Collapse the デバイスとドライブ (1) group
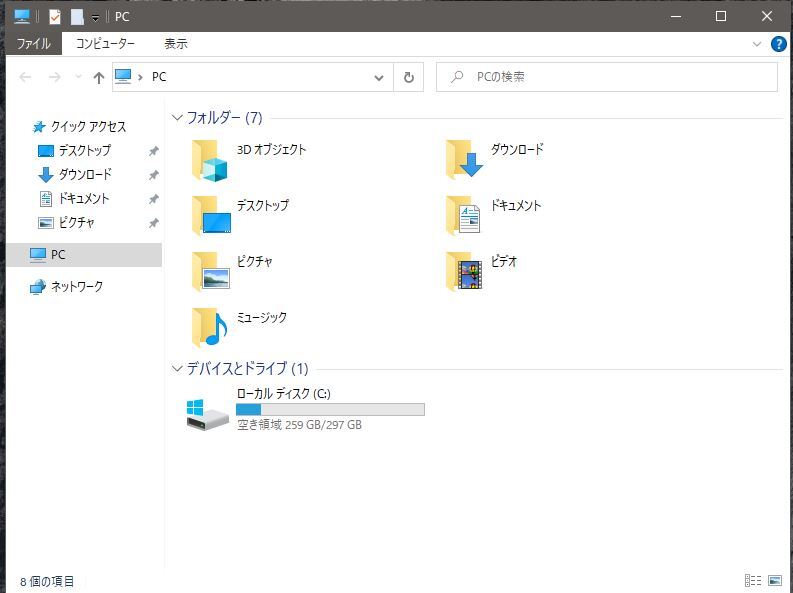Image resolution: width=793 pixels, height=593 pixels. [x=177, y=369]
